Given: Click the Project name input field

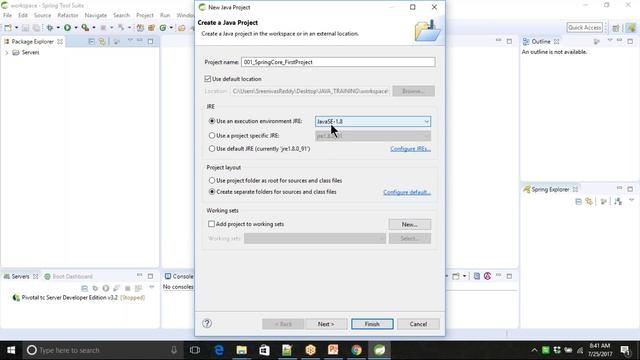Looking at the screenshot, I should (338, 62).
